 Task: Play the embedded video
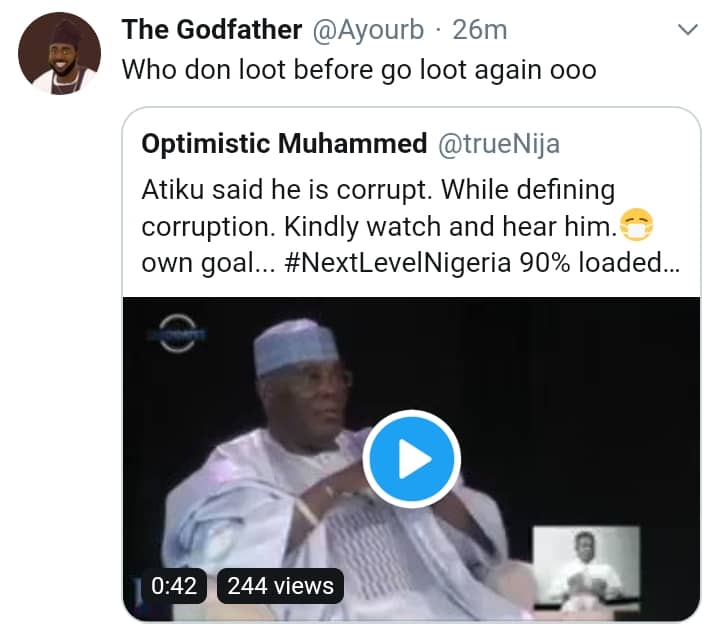(411, 459)
